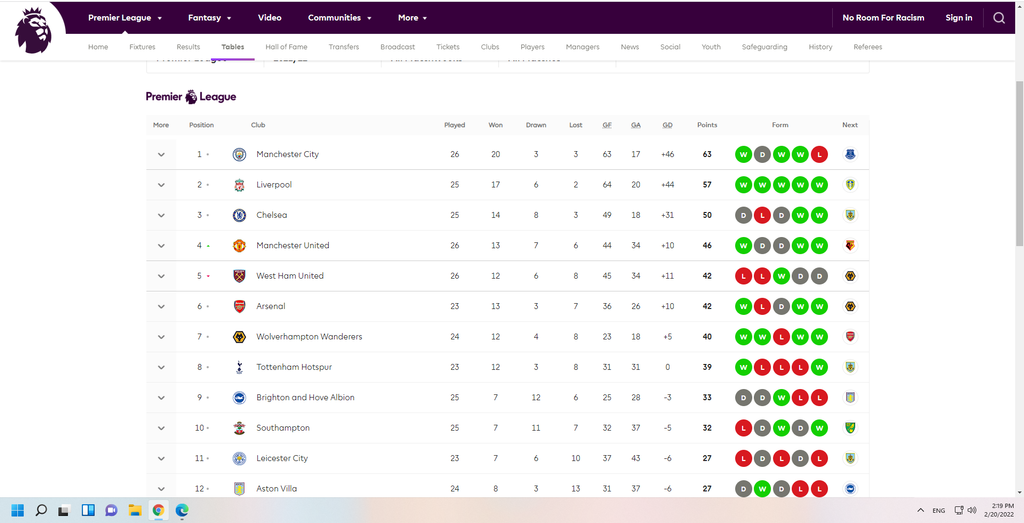Open taskbar search
This screenshot has height=523, width=1024.
[41, 510]
